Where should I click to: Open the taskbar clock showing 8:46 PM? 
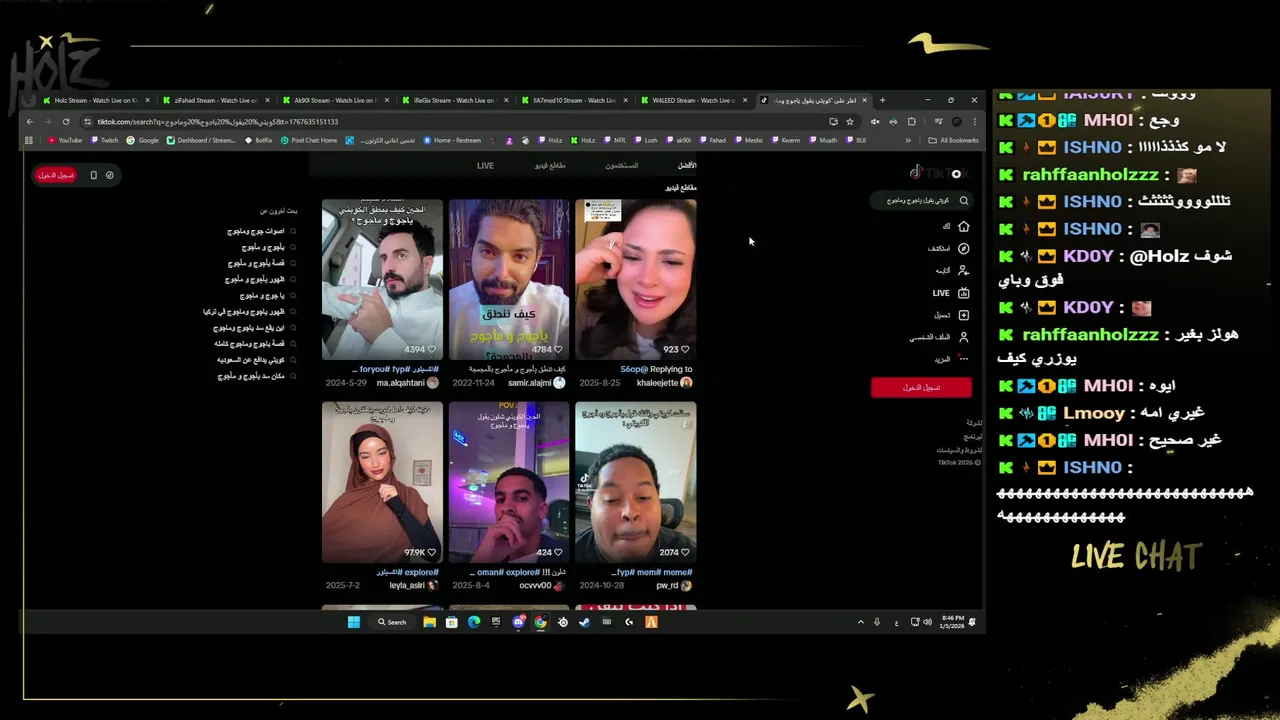[952, 622]
